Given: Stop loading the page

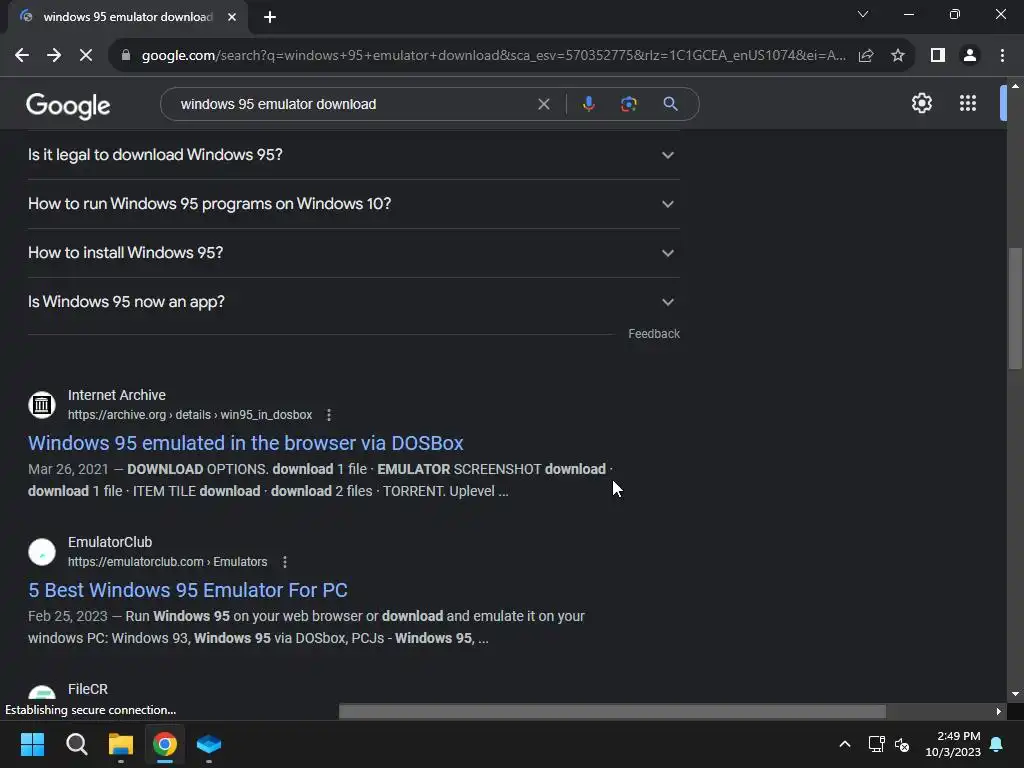Looking at the screenshot, I should (x=86, y=56).
